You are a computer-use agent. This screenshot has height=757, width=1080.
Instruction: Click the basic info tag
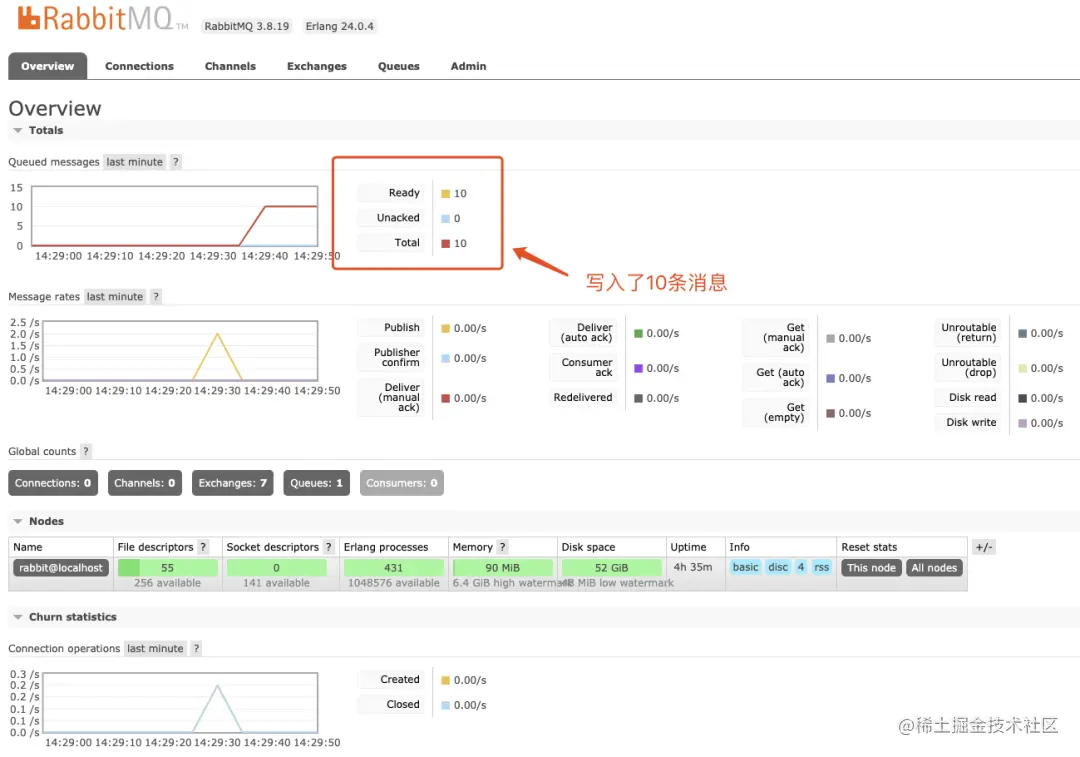[745, 568]
